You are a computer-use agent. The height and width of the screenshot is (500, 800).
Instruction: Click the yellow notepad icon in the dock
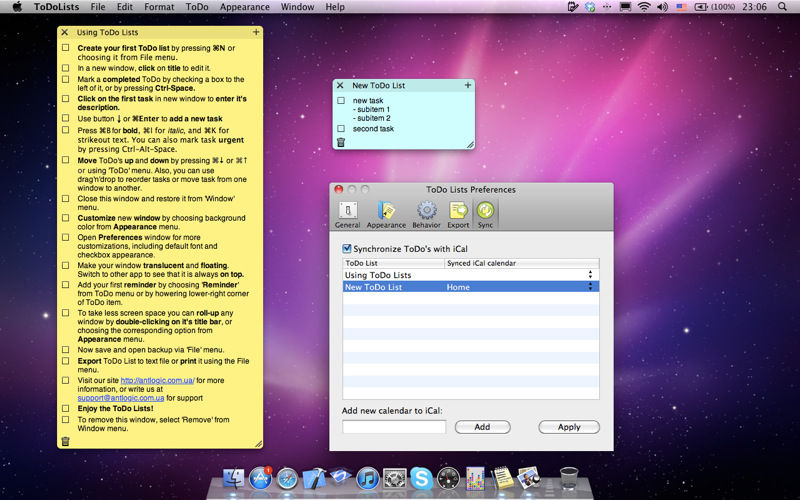coord(503,479)
